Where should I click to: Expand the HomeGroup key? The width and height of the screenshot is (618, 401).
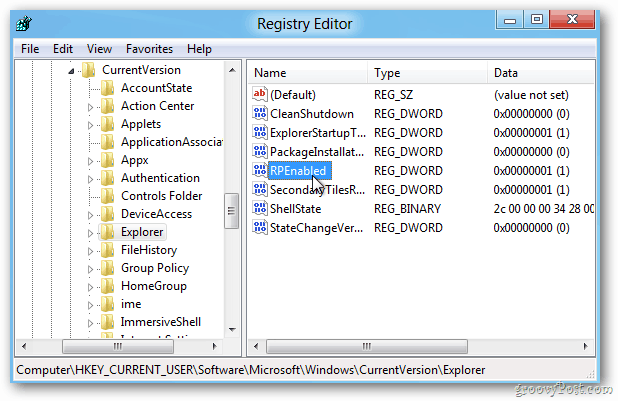click(90, 287)
